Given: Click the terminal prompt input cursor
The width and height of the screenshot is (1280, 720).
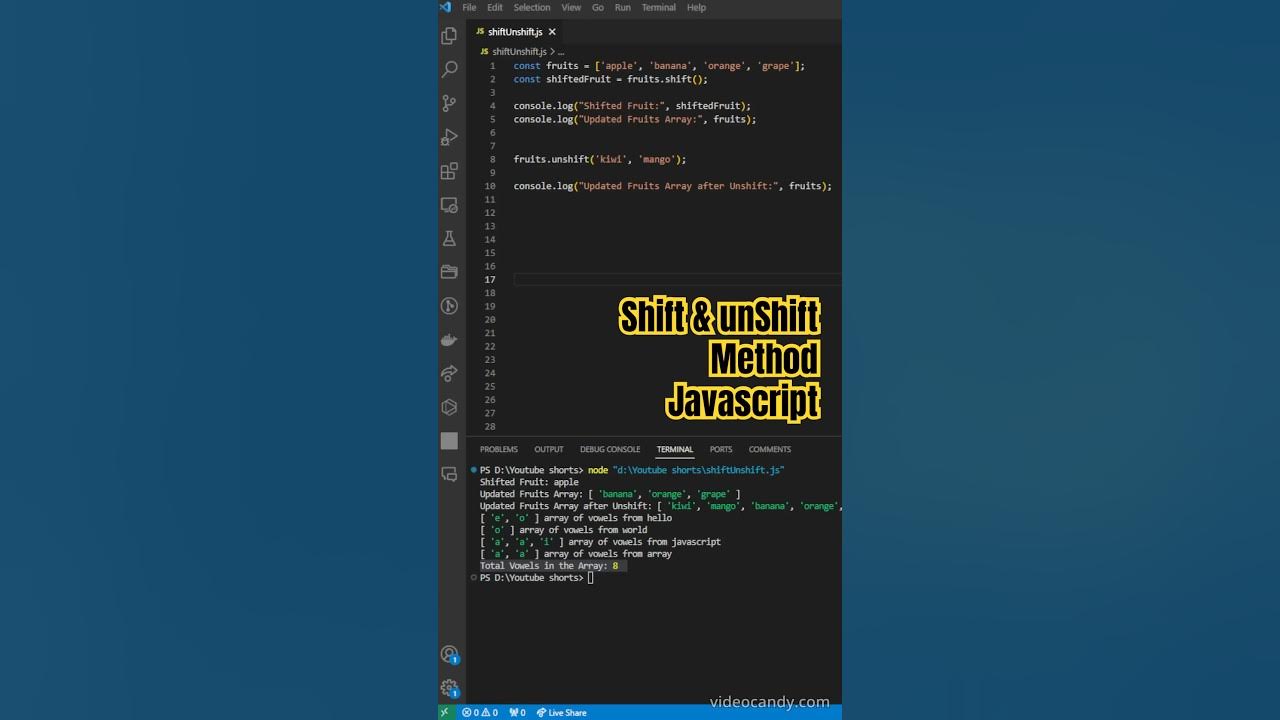Looking at the screenshot, I should 591,578.
